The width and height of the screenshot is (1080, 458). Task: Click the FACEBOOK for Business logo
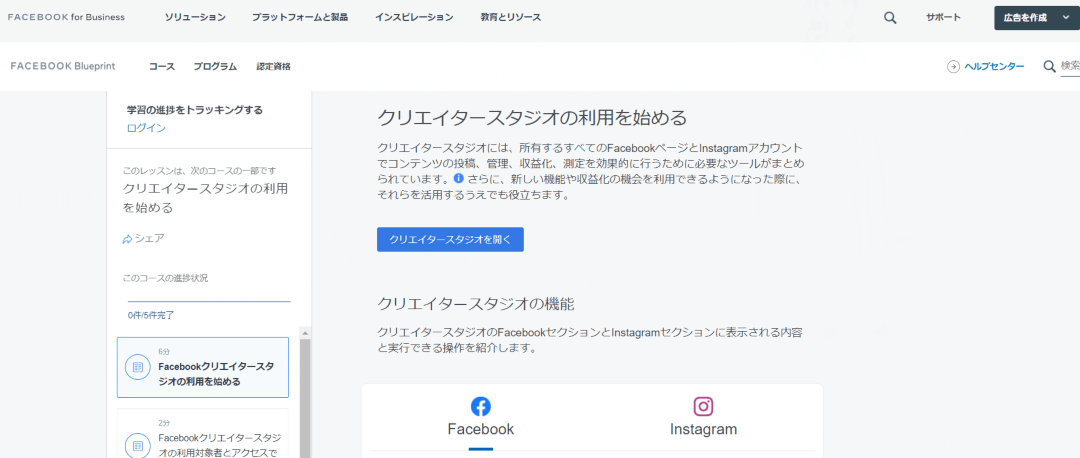[x=66, y=17]
